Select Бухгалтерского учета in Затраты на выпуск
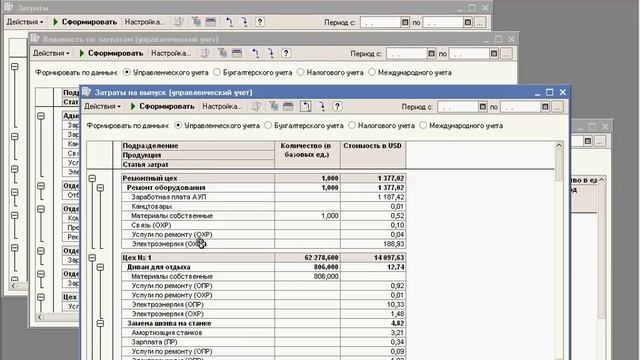This screenshot has width=640, height=360. 268,126
